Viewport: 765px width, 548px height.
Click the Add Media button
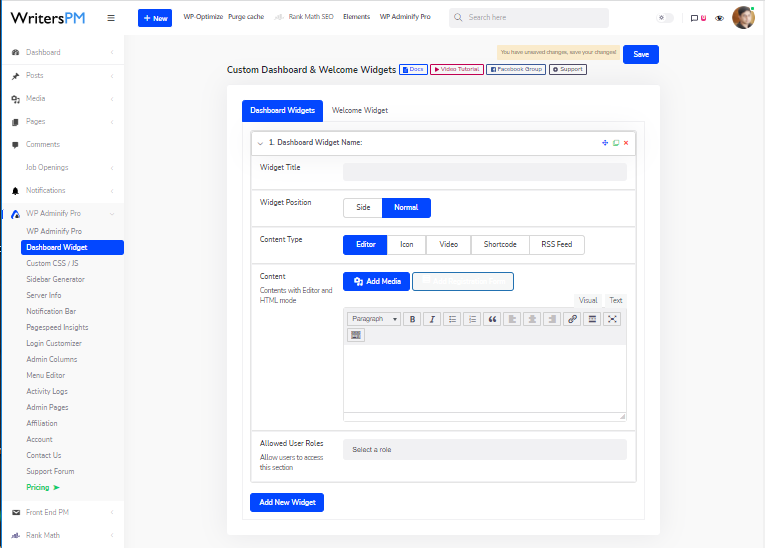pyautogui.click(x=377, y=282)
